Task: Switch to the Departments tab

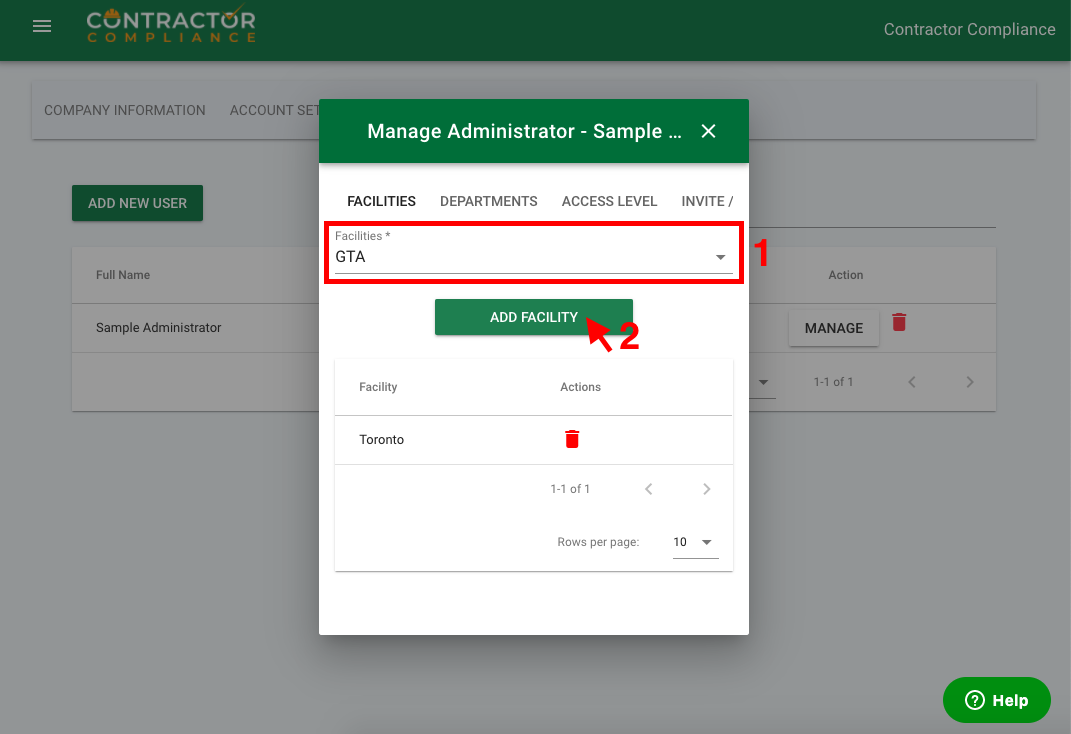Action: [x=488, y=201]
